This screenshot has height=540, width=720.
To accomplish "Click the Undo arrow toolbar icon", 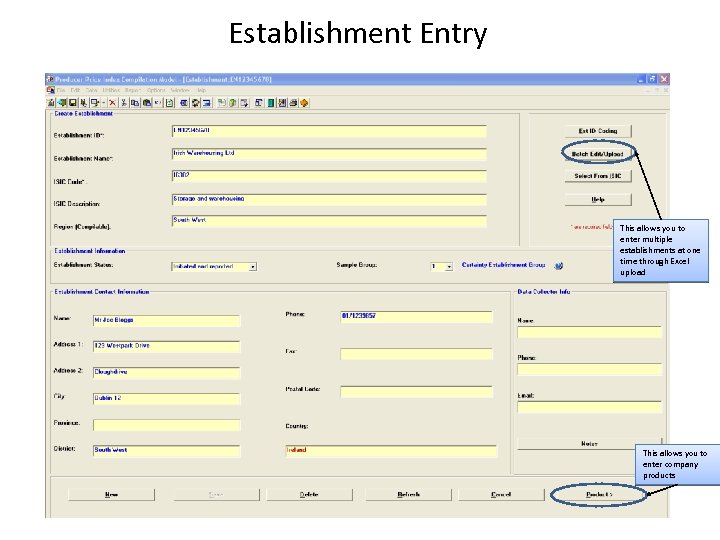I will 158,103.
